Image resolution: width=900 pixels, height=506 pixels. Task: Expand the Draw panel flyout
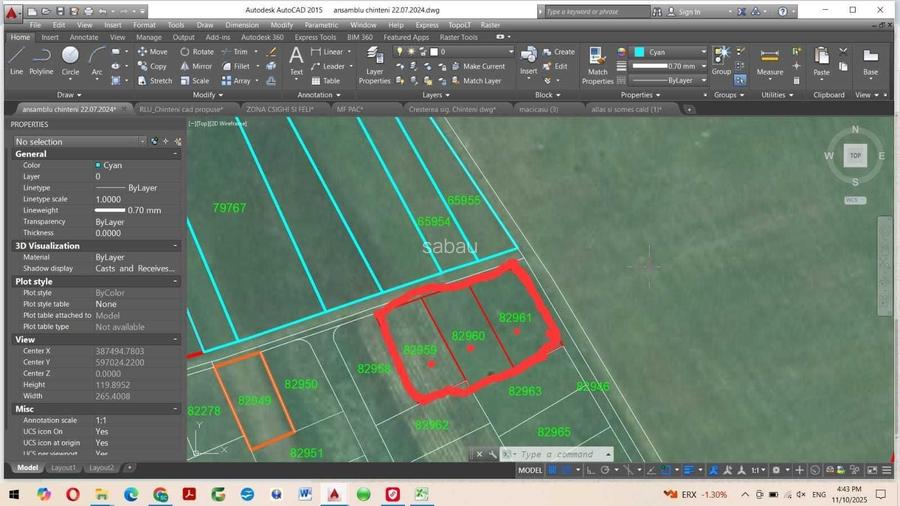70,95
